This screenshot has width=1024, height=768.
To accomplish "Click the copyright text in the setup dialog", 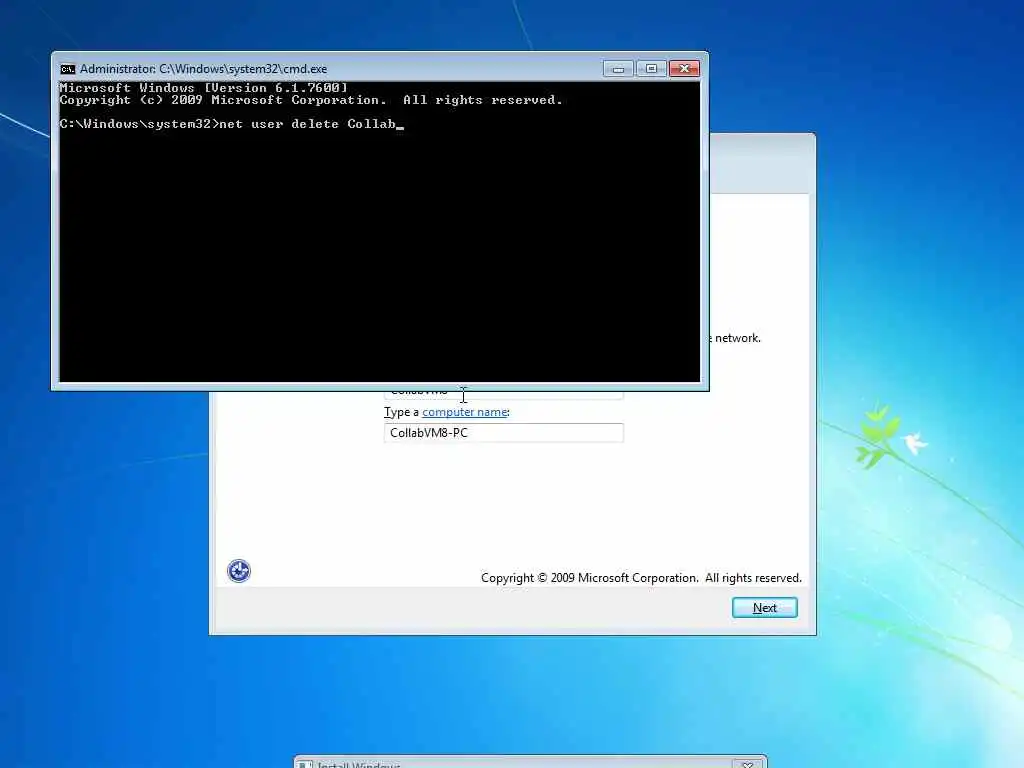I will pos(641,578).
